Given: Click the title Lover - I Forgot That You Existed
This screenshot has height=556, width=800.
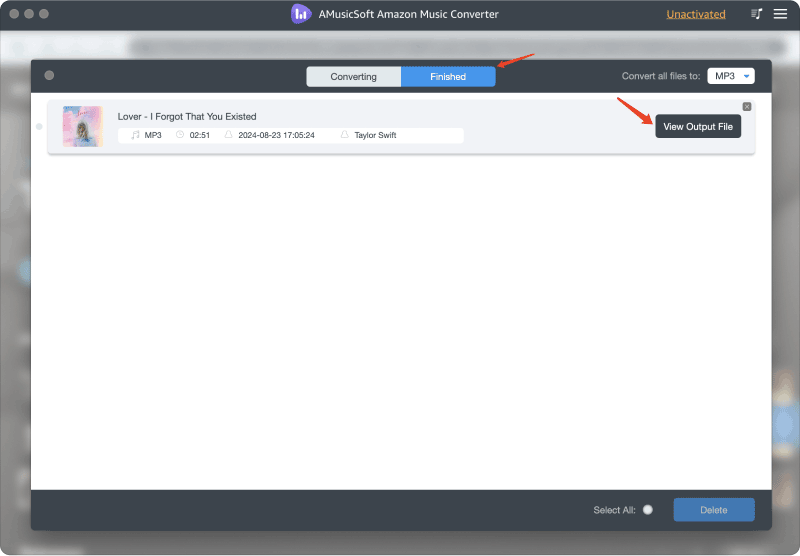Looking at the screenshot, I should tap(187, 116).
